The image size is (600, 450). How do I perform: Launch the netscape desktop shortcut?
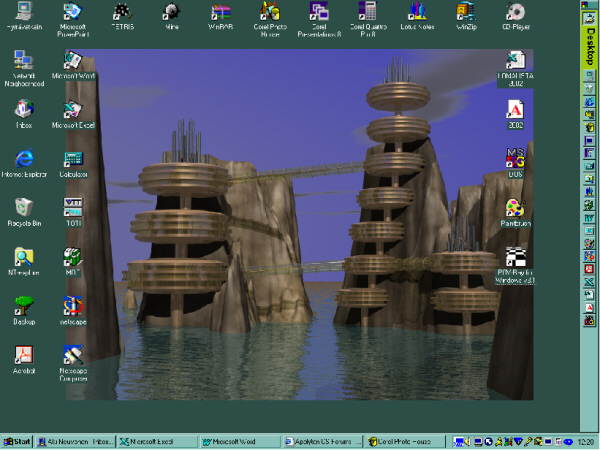point(73,311)
